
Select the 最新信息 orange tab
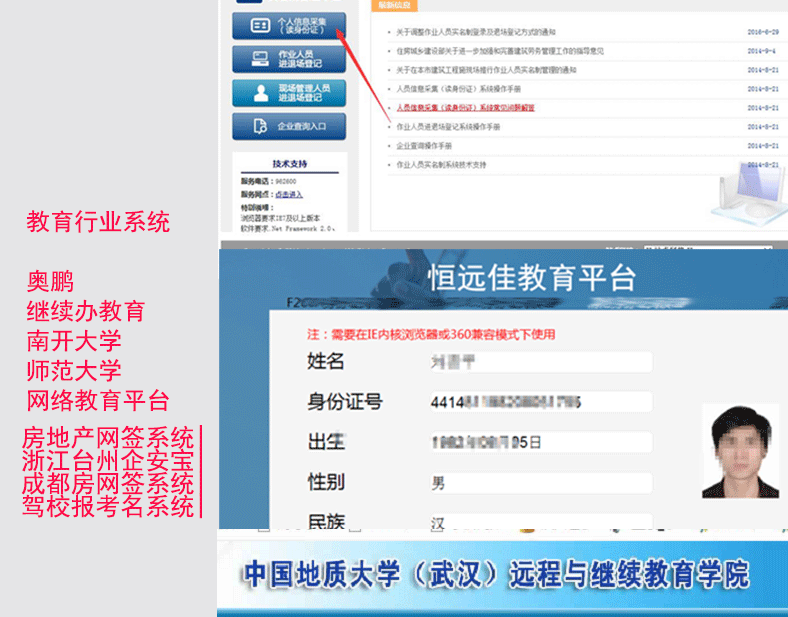click(395, 6)
